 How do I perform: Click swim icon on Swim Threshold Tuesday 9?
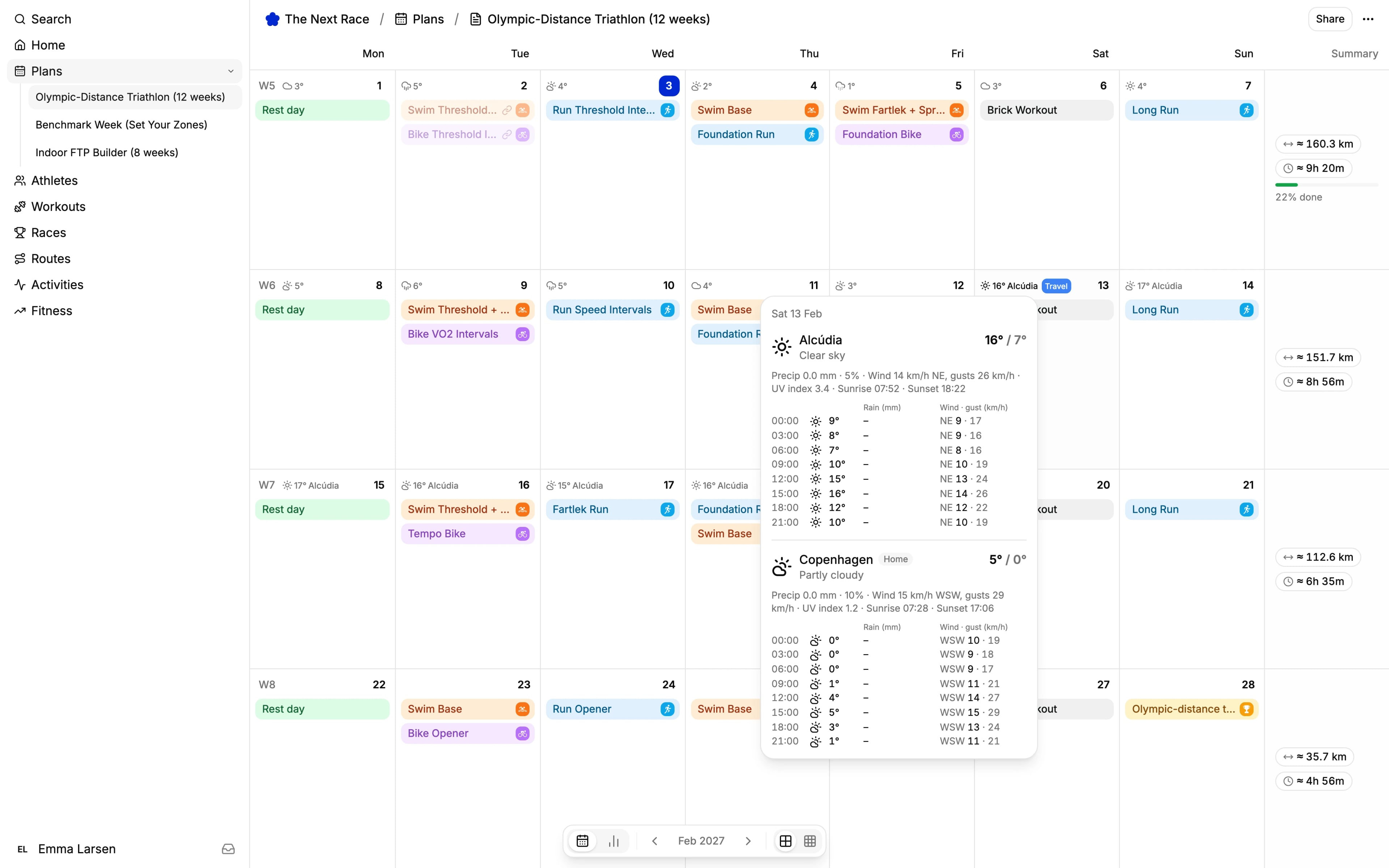[x=522, y=310]
